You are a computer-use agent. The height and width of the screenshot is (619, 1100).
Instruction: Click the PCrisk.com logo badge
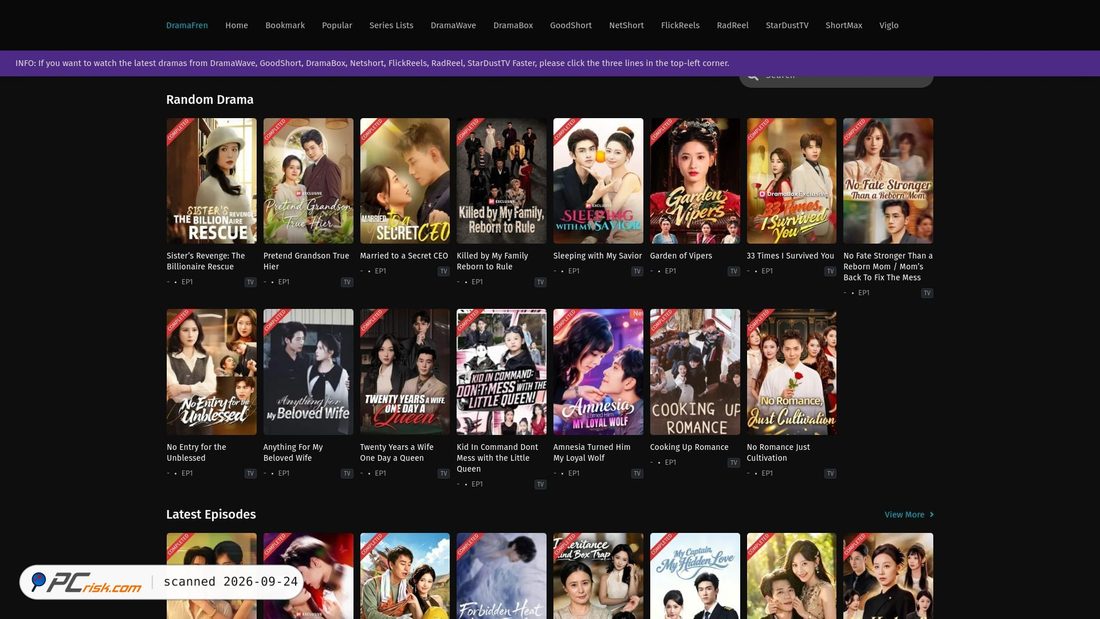[x=87, y=582]
